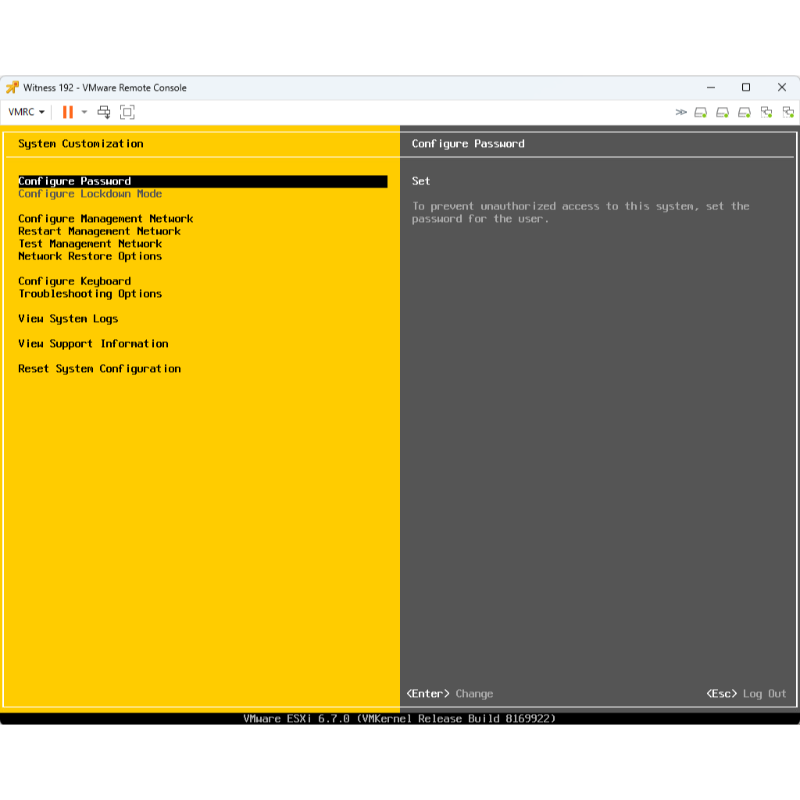Click the highlighted Configure Password row
Viewport: 800px width, 800px height.
202,182
